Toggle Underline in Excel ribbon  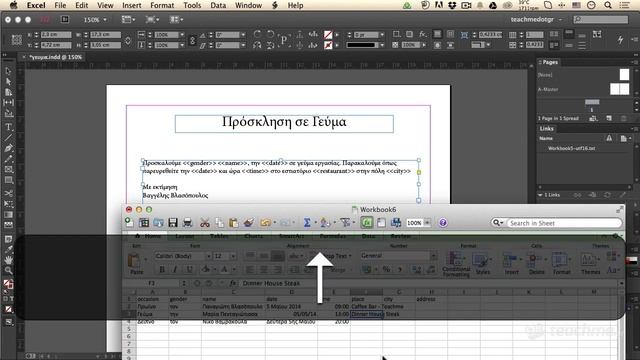point(189,269)
